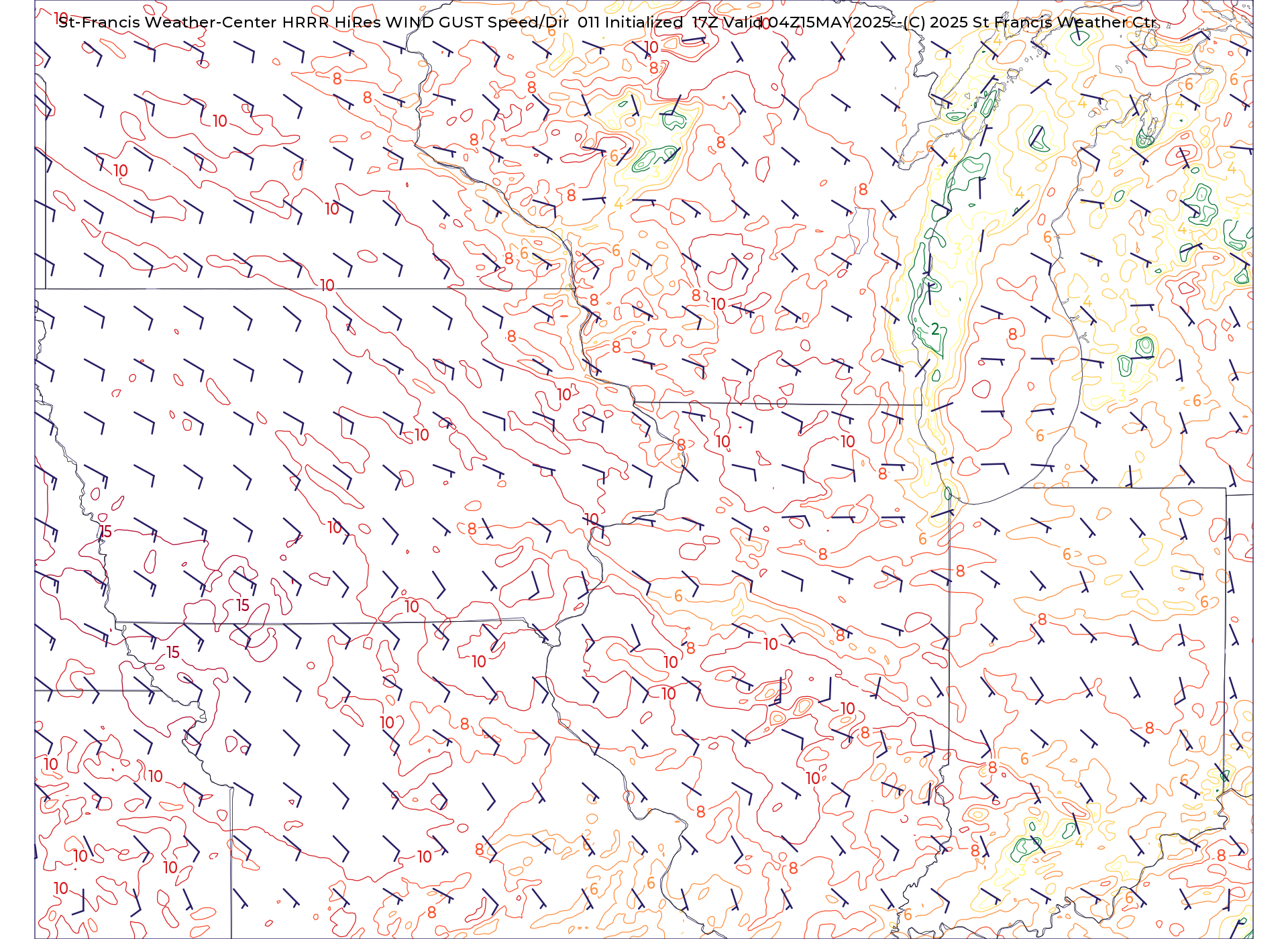Click the 'Valid 04Z15MAY2025' timestamp in the header
1288x939 pixels.
[807, 22]
